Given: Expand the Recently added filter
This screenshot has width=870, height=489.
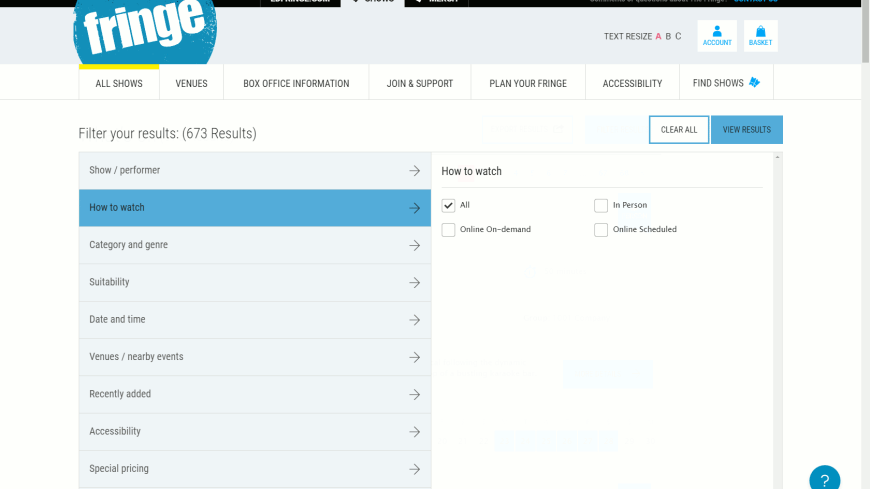Looking at the screenshot, I should point(255,394).
